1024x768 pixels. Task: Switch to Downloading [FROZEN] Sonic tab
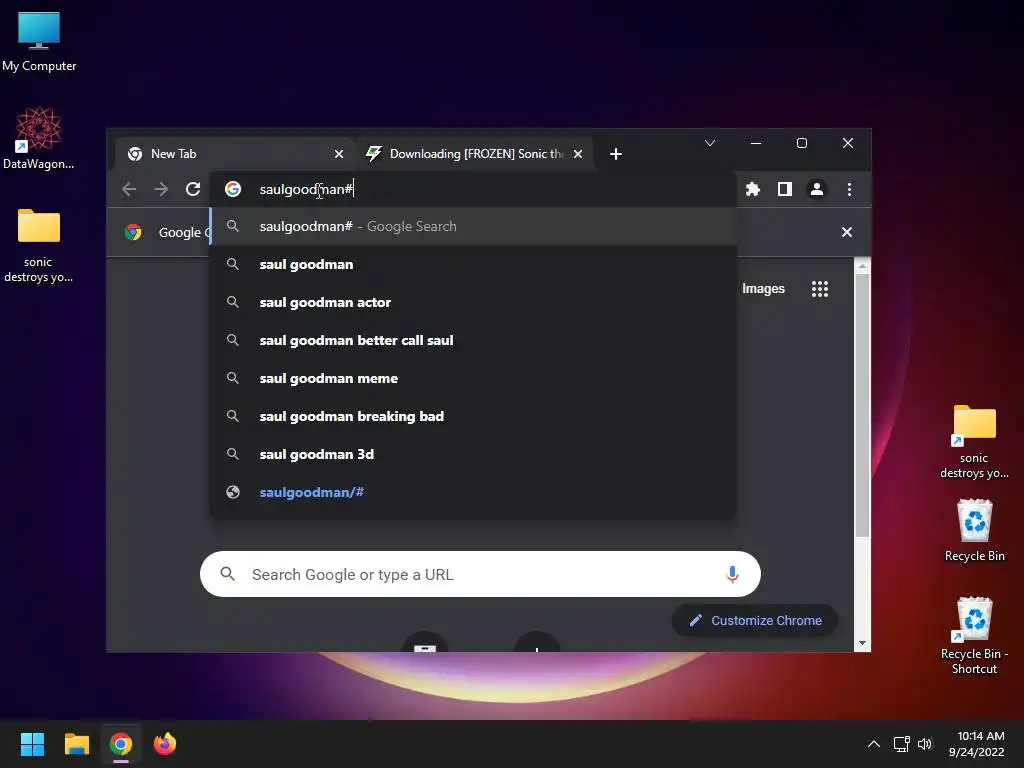[x=475, y=154]
